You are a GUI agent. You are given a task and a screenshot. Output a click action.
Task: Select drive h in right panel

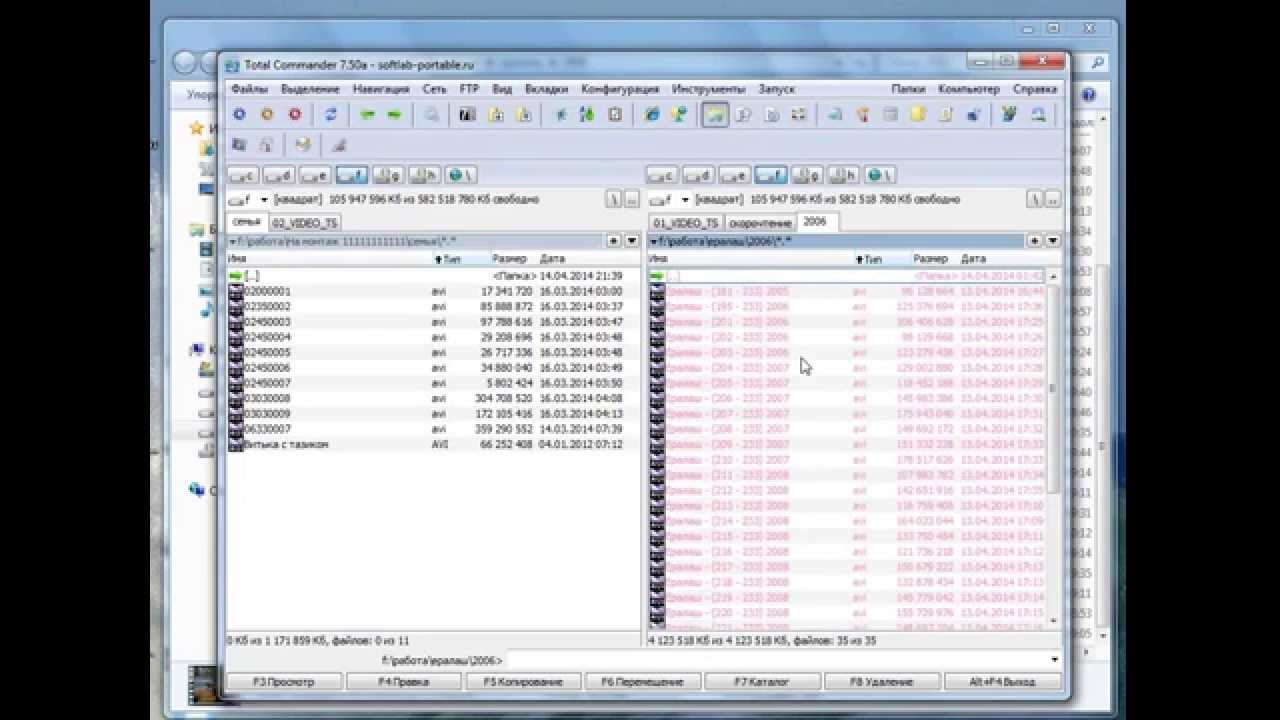(x=842, y=175)
